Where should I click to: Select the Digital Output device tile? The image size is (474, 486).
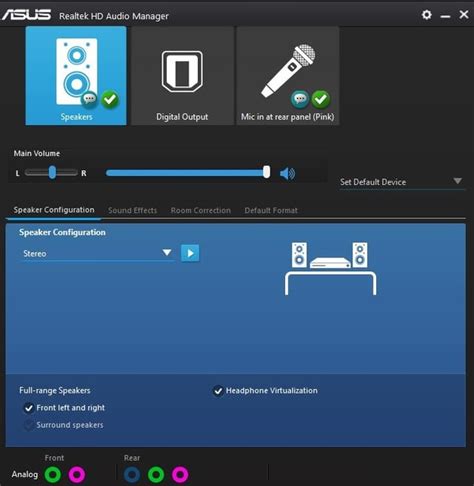[182, 76]
